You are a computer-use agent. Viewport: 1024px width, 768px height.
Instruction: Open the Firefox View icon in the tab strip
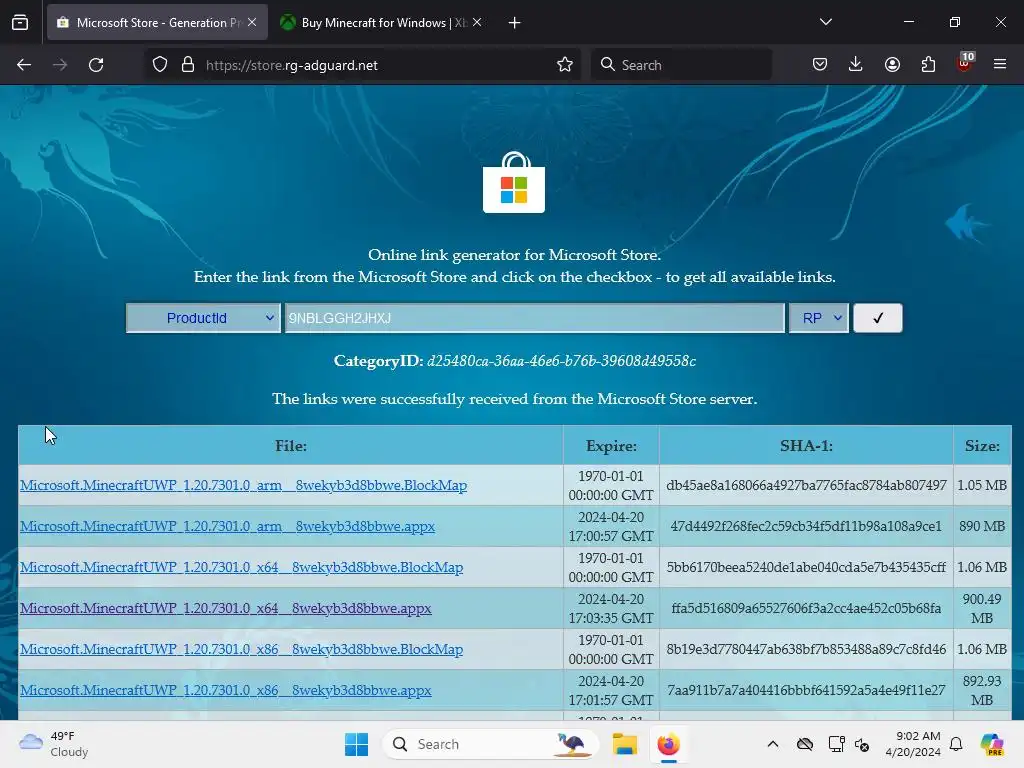pyautogui.click(x=20, y=22)
